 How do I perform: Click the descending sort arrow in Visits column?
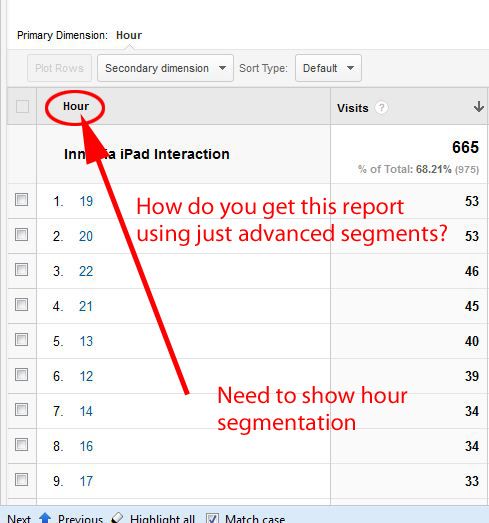(x=479, y=107)
